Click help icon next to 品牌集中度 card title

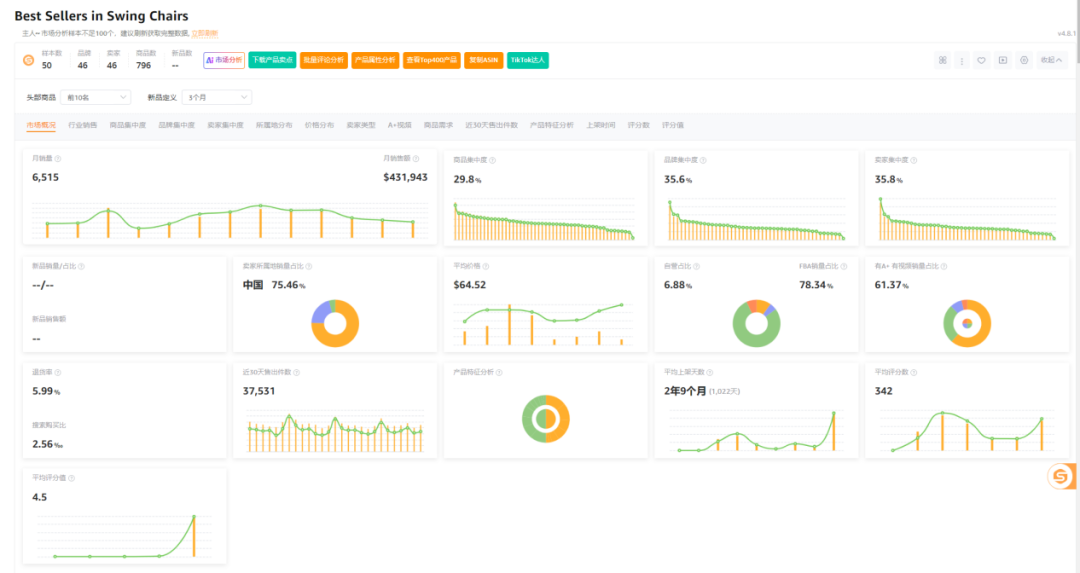point(703,160)
